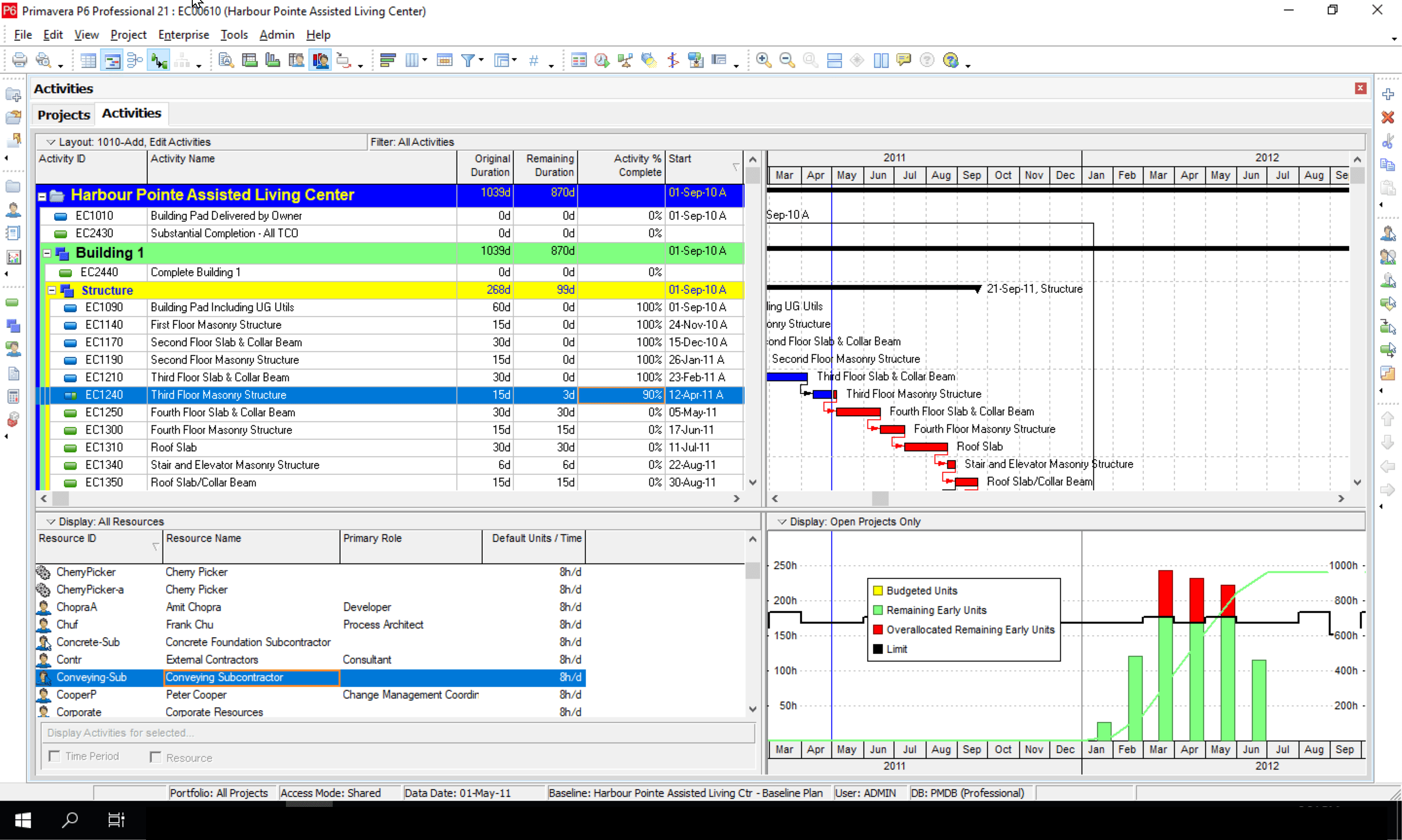Open the Tools menu
This screenshot has height=840, width=1402.
[234, 35]
